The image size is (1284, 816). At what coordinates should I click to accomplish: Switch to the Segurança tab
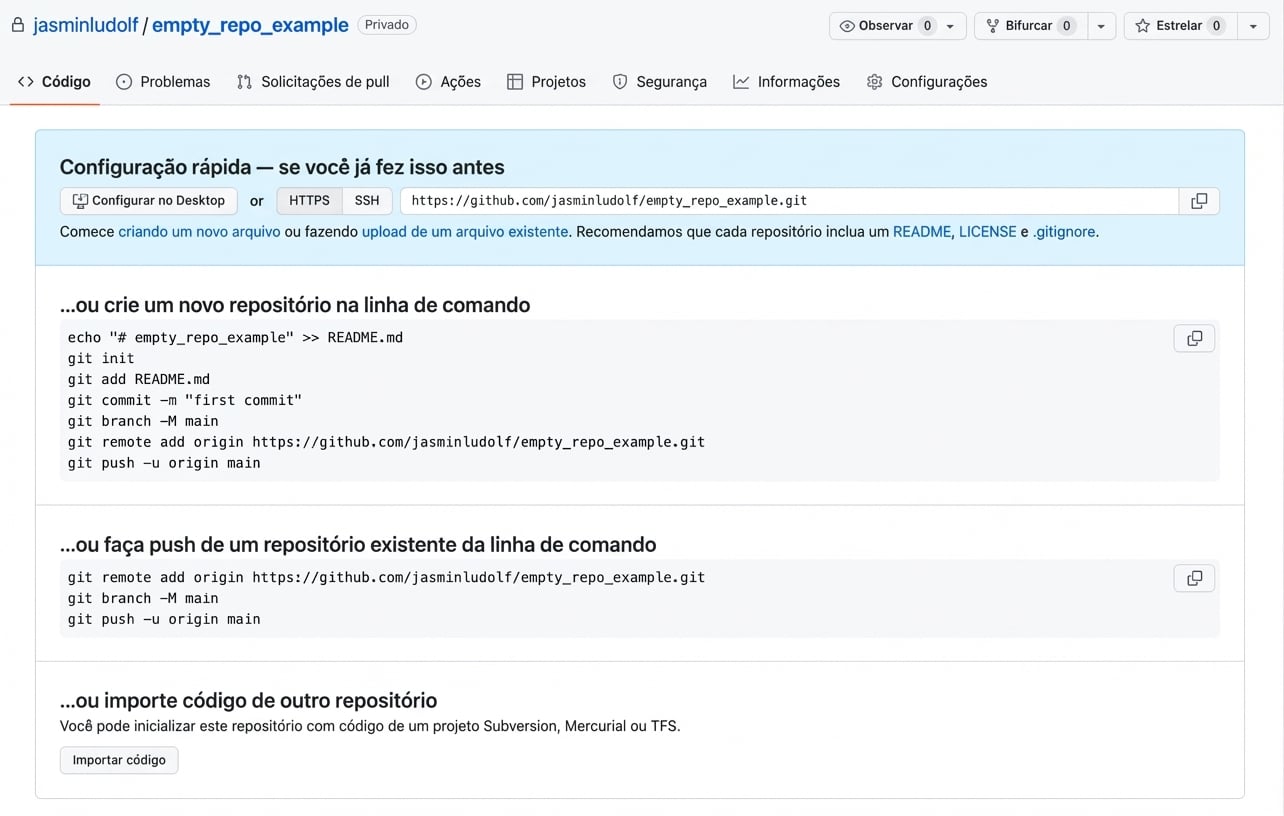(659, 82)
